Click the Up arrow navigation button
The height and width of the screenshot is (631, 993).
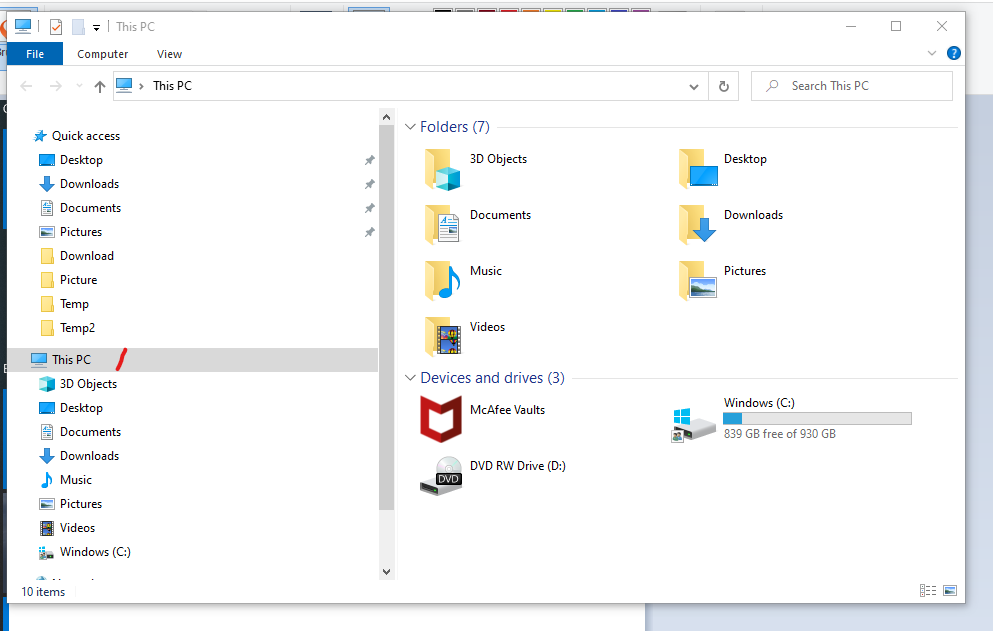100,87
